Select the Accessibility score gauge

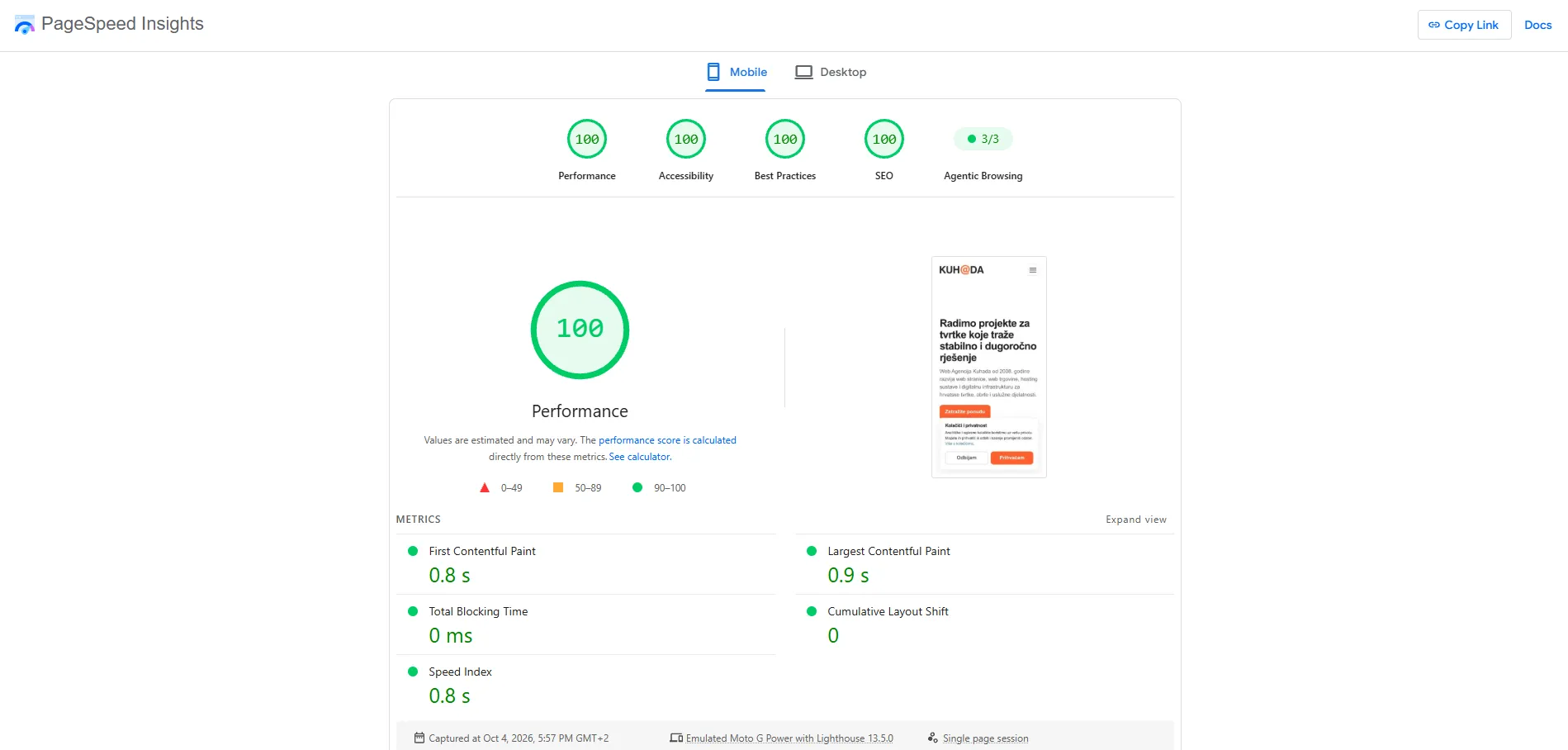coord(686,140)
